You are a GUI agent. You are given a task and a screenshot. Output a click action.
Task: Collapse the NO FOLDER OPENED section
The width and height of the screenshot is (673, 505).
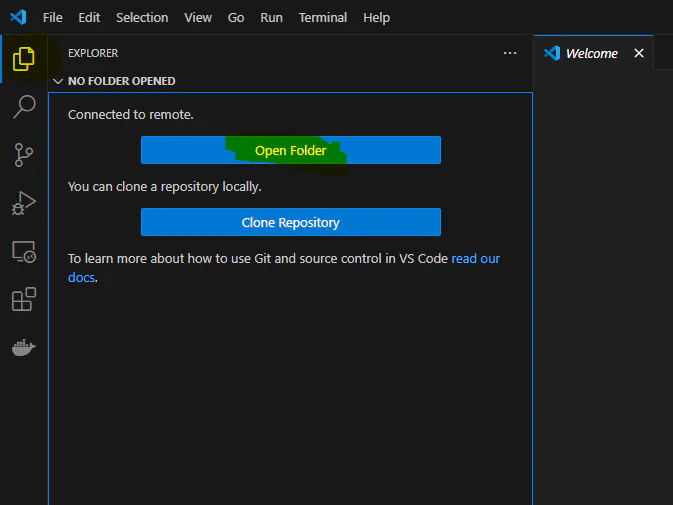pyautogui.click(x=58, y=81)
